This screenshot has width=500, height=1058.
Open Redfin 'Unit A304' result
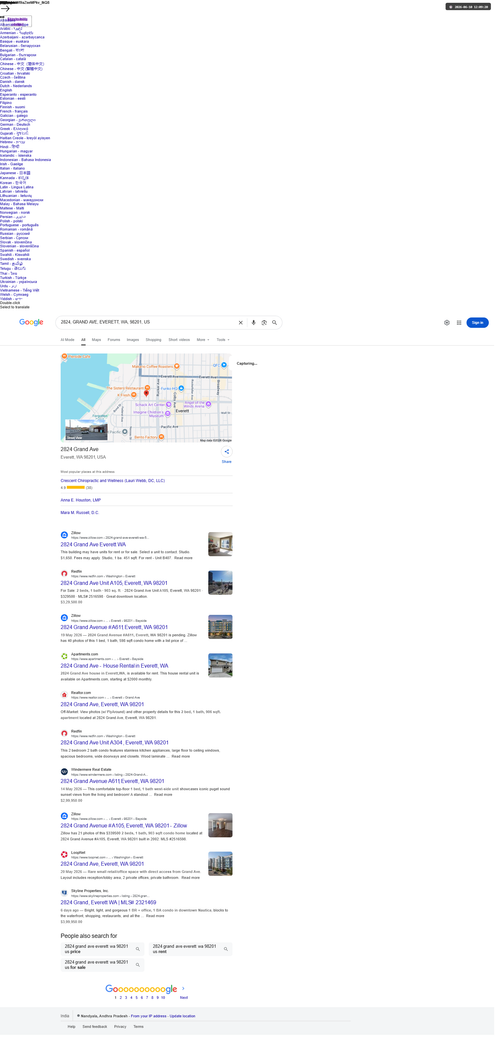(115, 742)
